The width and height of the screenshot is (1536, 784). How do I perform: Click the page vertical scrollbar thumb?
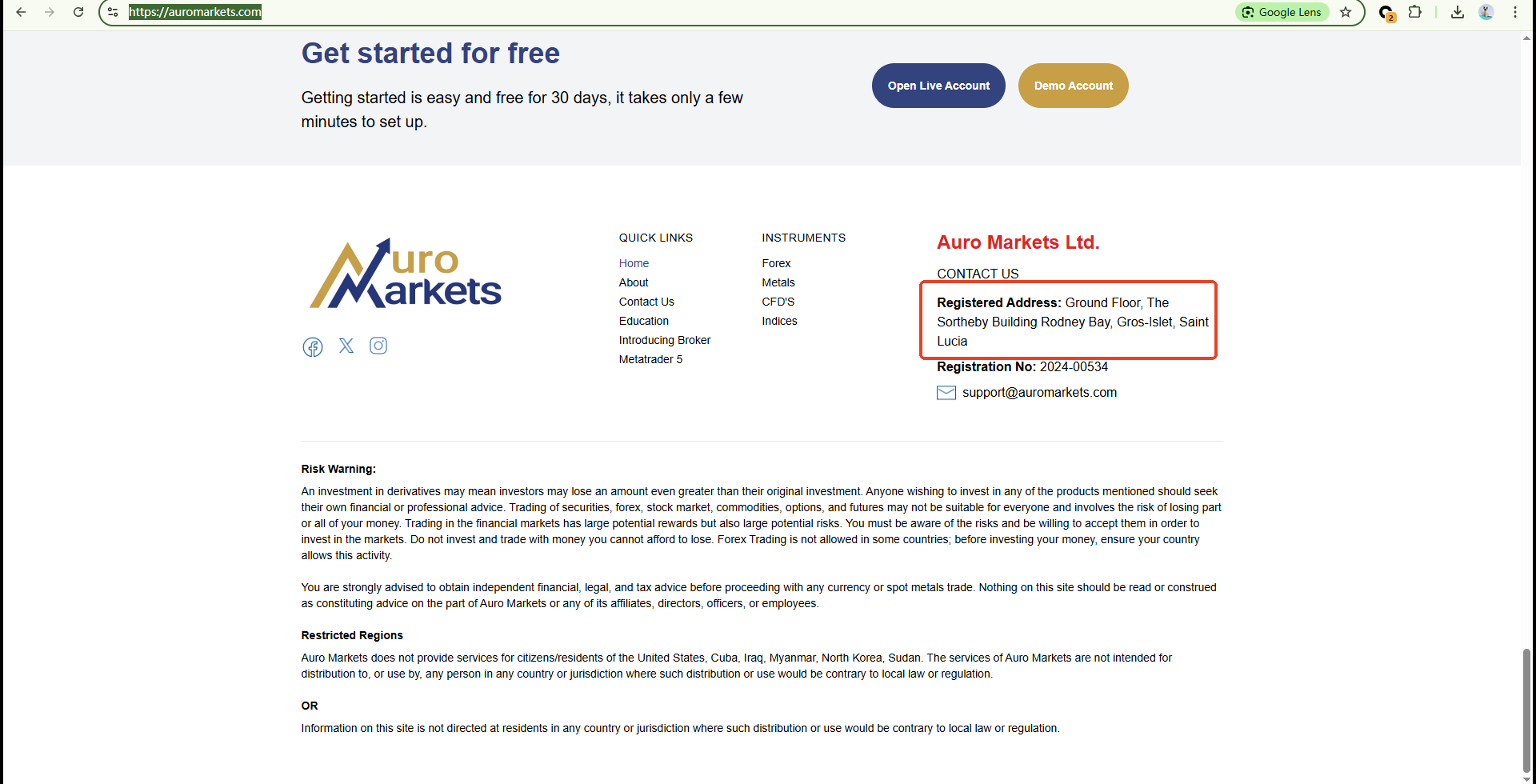[1527, 710]
